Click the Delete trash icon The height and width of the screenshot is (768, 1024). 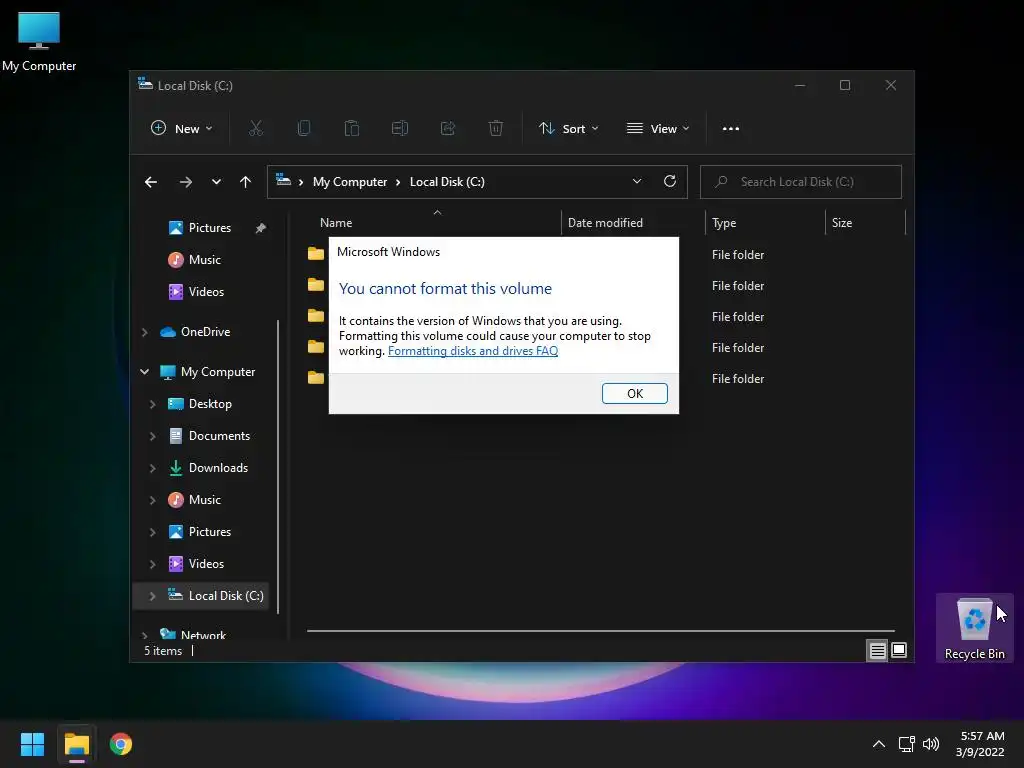pos(496,129)
